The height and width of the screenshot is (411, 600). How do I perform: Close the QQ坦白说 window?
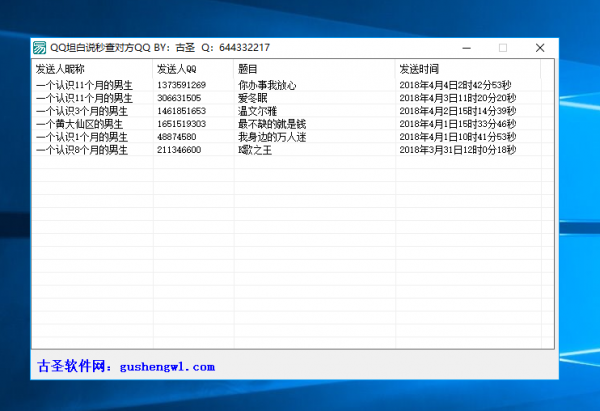tap(540, 48)
